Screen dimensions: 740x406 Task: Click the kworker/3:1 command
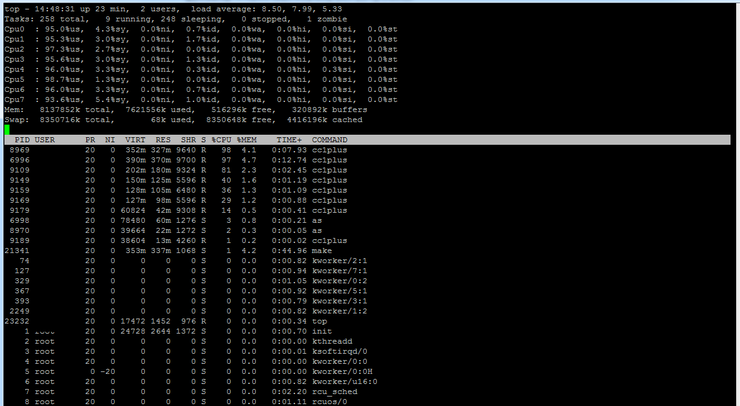tap(340, 301)
